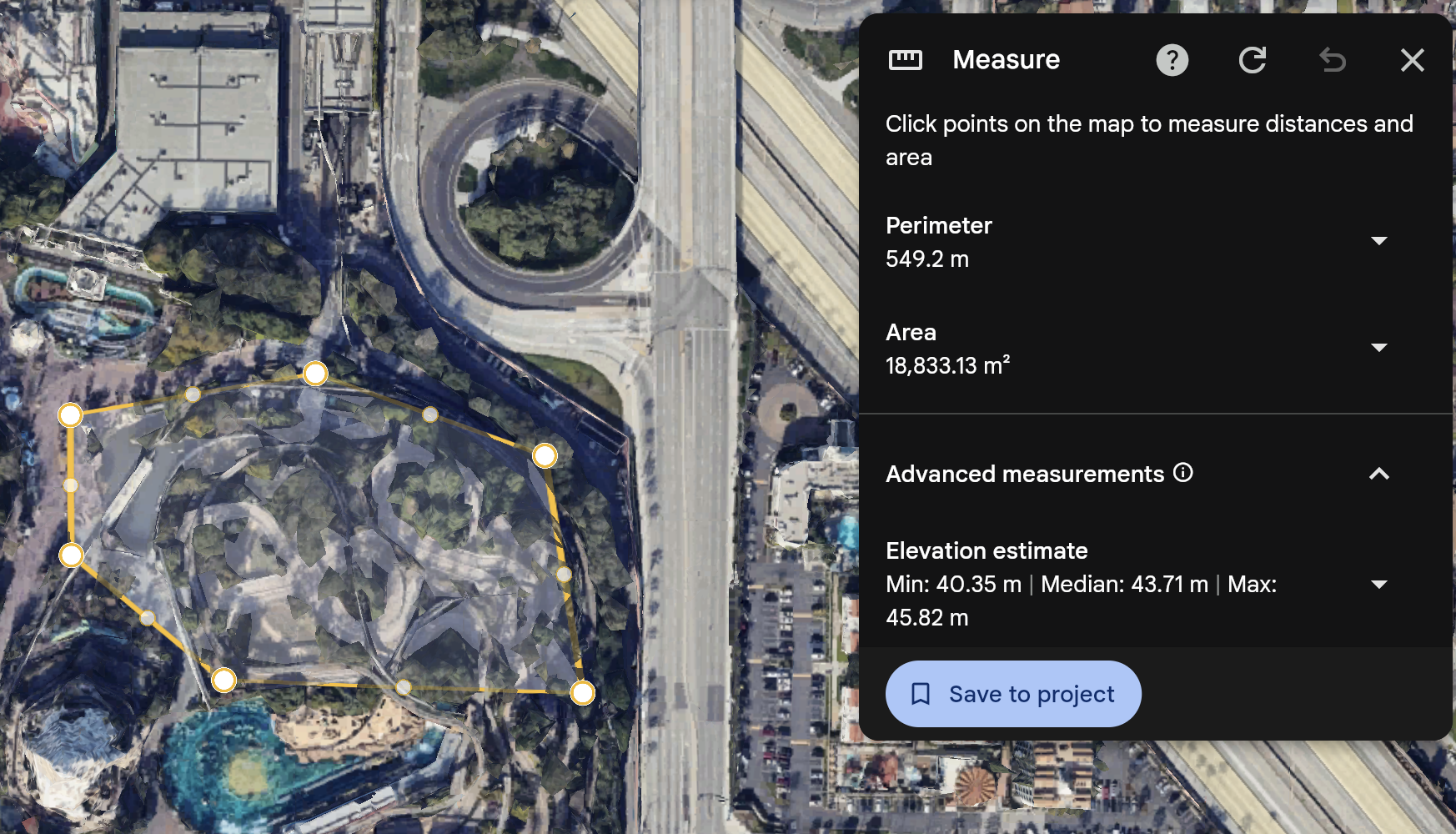Click the midpoint handle on the polygon's left edge
The width and height of the screenshot is (1456, 834).
tap(71, 485)
